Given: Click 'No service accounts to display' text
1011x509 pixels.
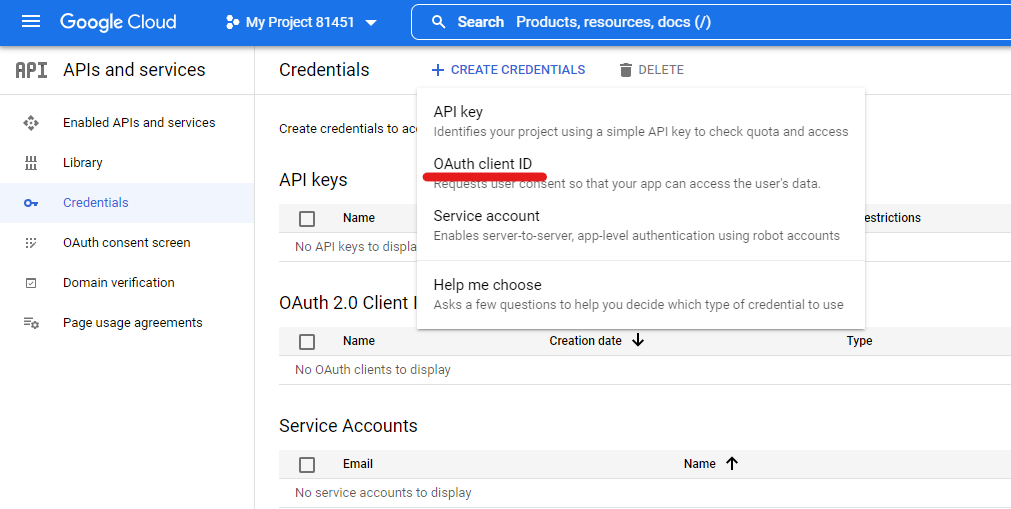Looking at the screenshot, I should pyautogui.click(x=383, y=493).
